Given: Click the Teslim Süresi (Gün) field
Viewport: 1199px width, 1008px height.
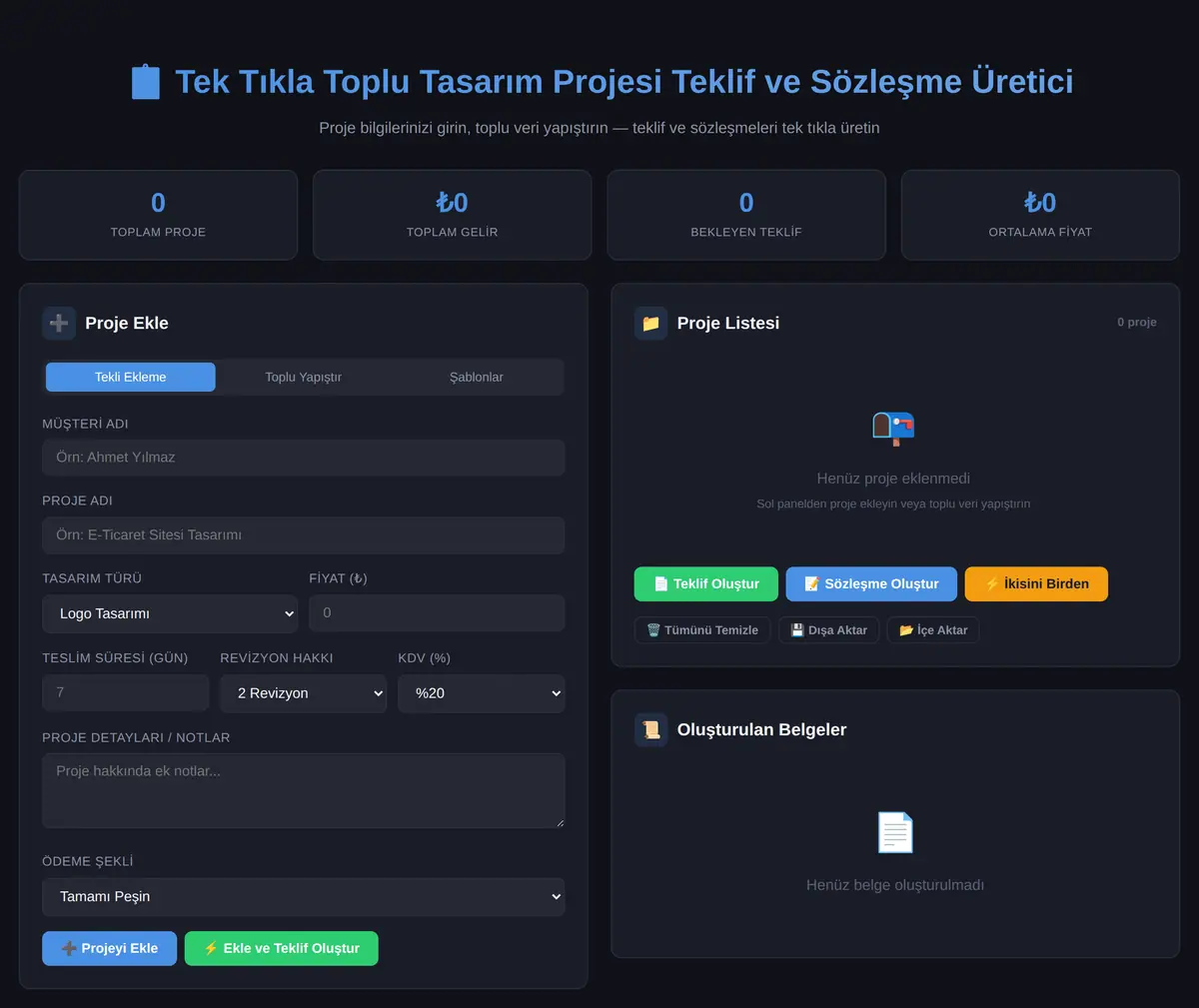Looking at the screenshot, I should coord(126,692).
